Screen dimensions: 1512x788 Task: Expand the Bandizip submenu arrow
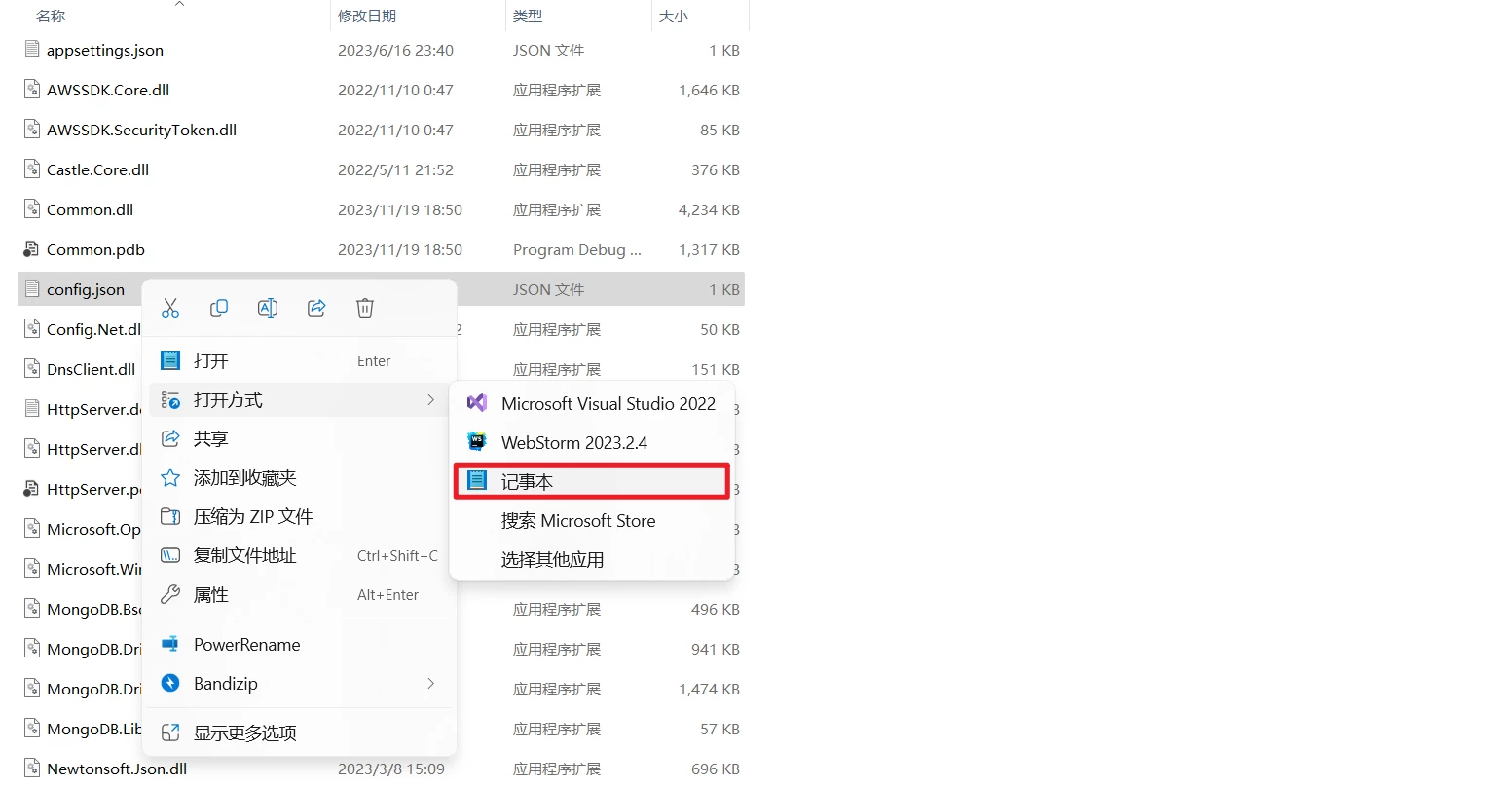[430, 684]
